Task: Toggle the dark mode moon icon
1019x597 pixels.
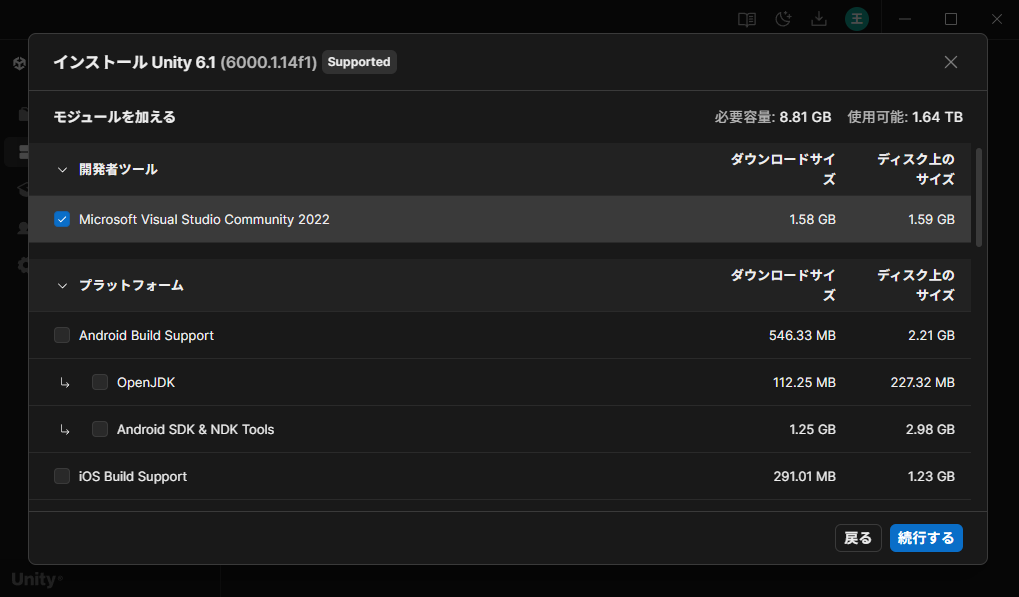Action: click(x=783, y=19)
